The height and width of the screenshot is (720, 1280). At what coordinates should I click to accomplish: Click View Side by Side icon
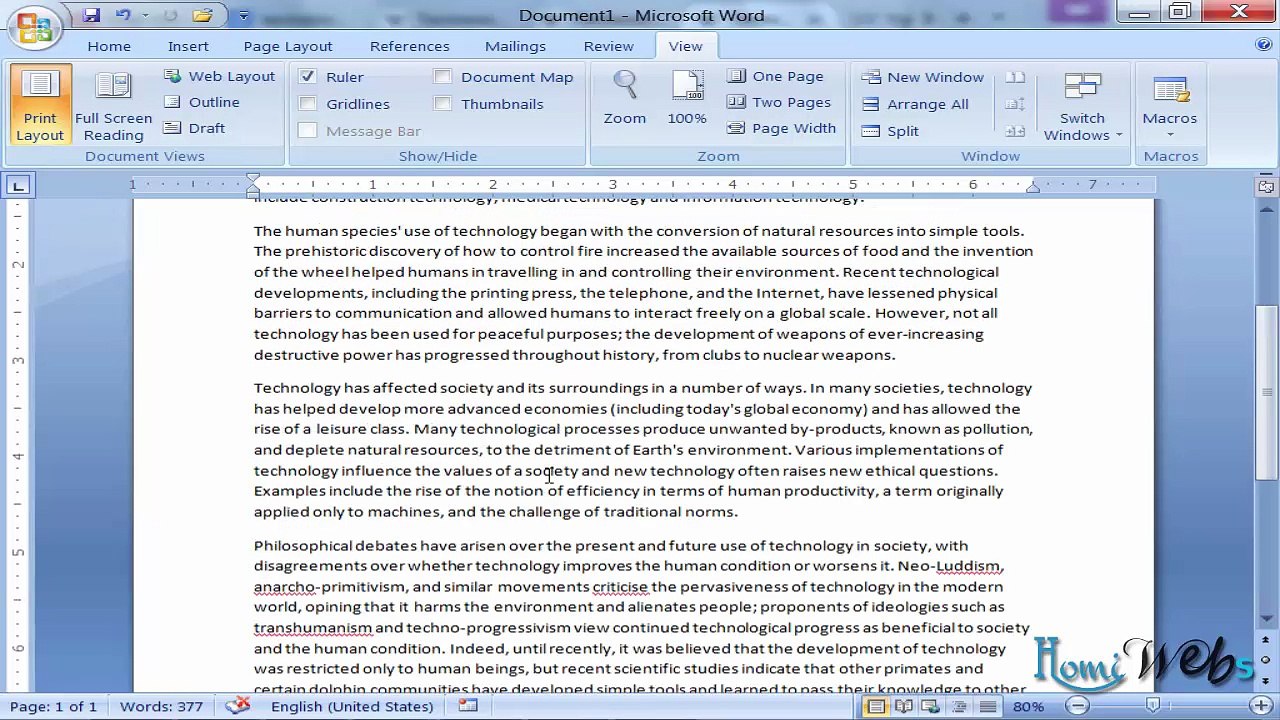click(x=1015, y=77)
